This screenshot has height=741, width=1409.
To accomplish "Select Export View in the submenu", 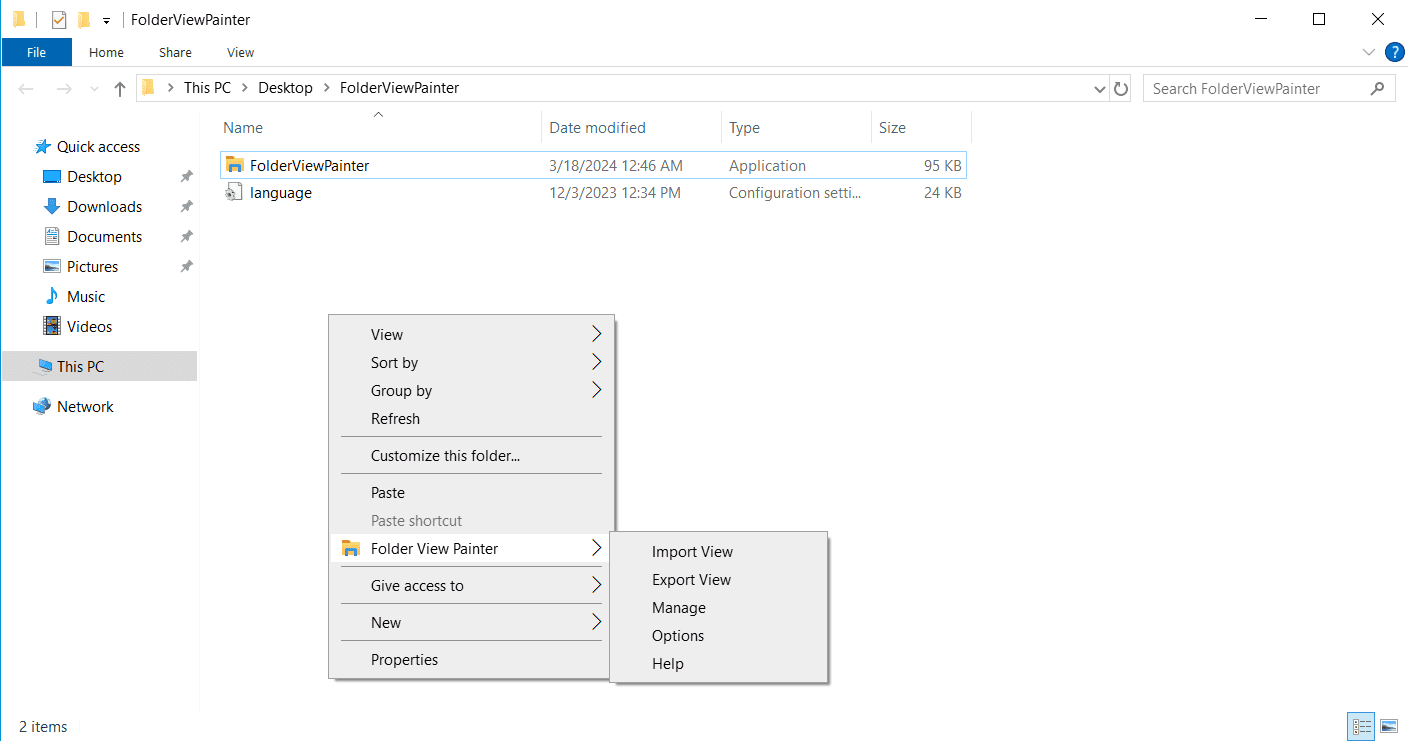I will point(691,580).
